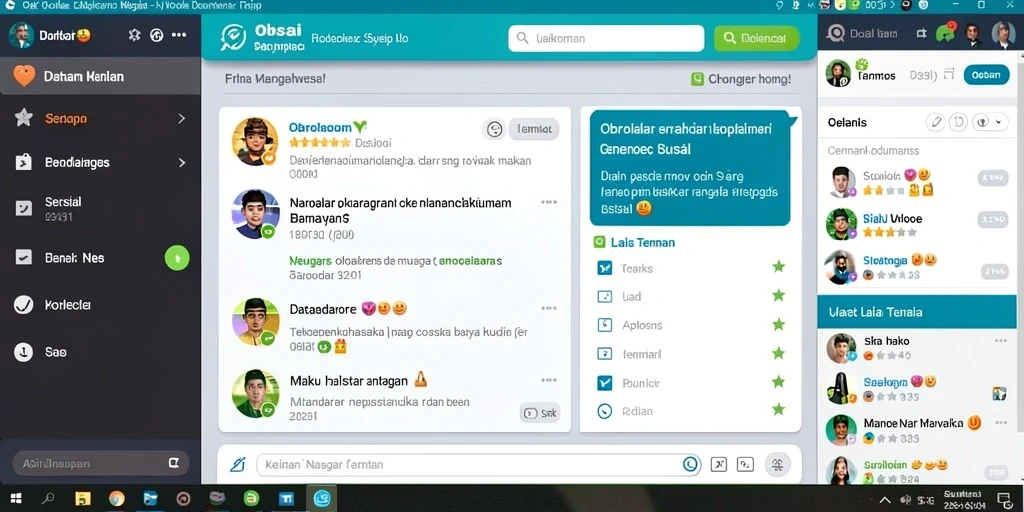This screenshot has width=1024, height=512.
Task: Open the three-dots menu in sidebar header
Action: tap(179, 35)
